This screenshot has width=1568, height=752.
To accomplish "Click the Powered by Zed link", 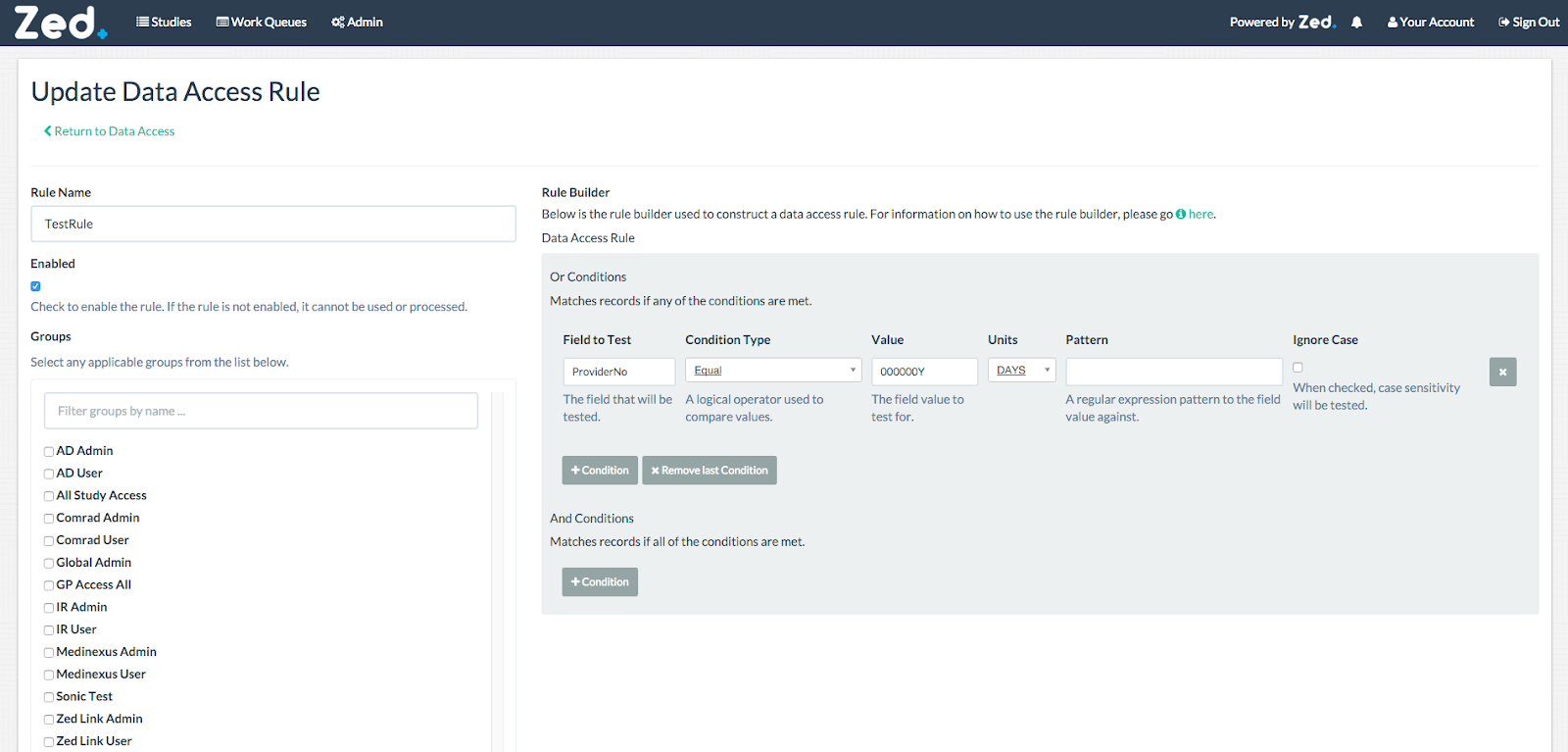I will click(x=1283, y=22).
